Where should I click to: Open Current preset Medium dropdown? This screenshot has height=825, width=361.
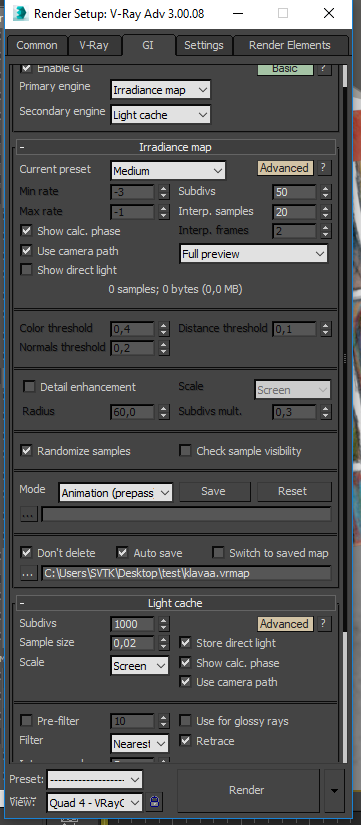[x=168, y=171]
